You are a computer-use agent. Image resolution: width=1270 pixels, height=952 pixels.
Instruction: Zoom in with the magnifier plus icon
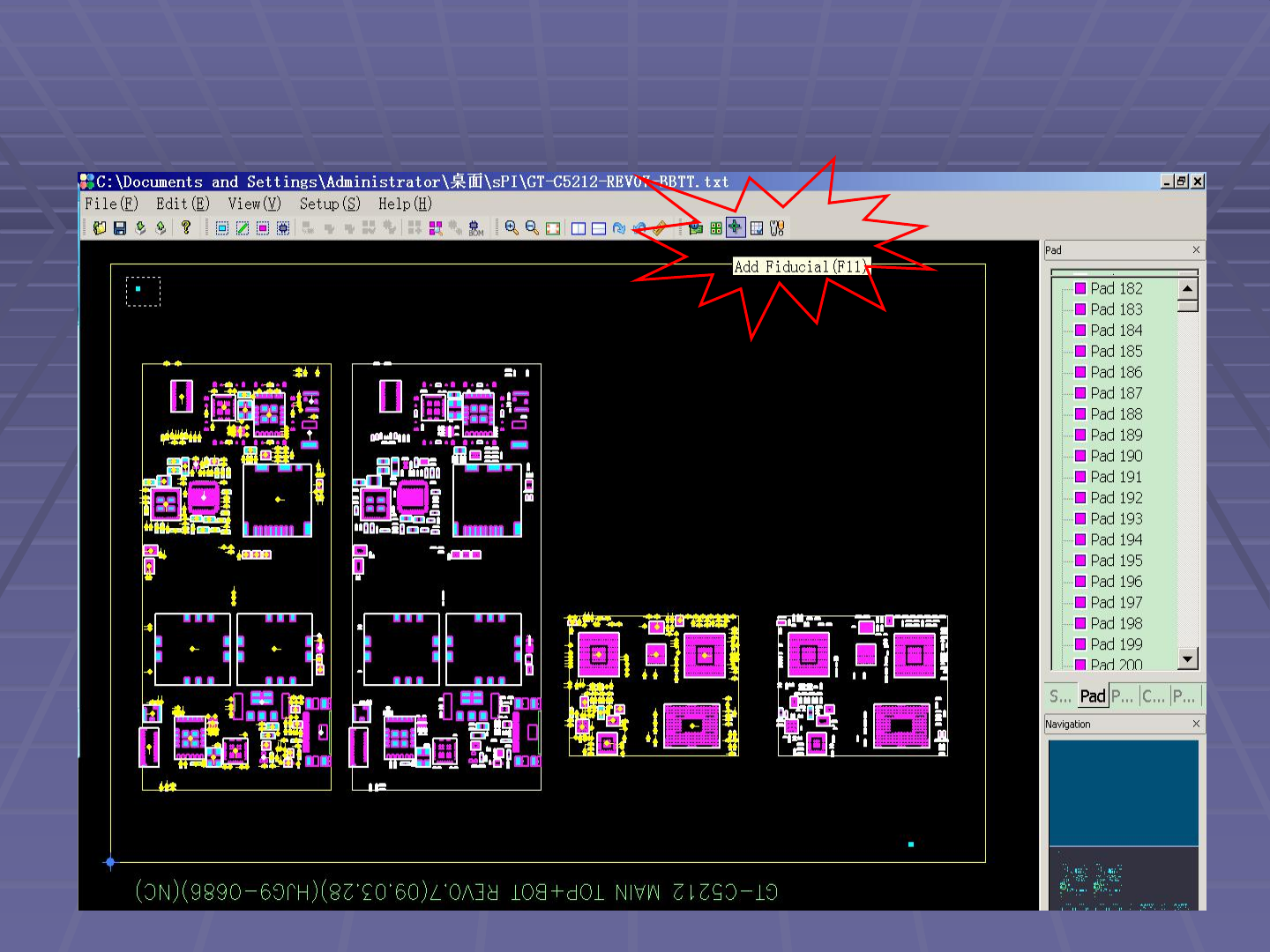512,228
